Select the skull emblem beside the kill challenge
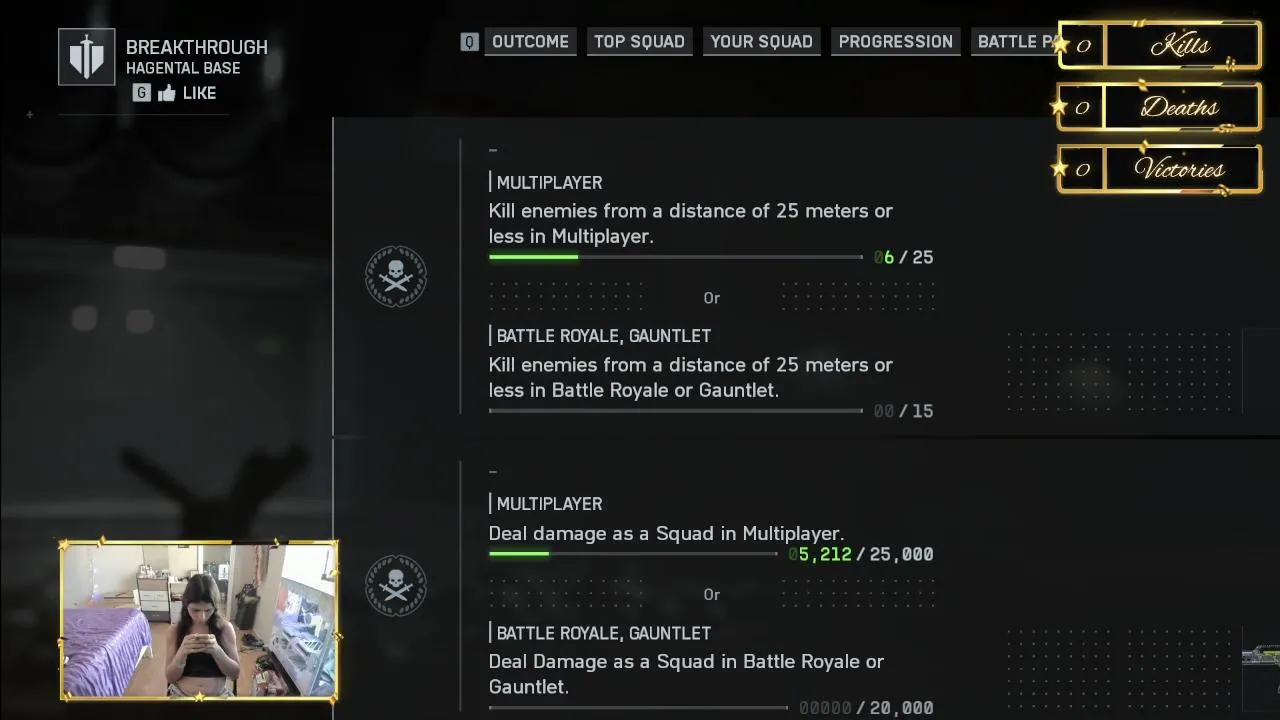Image resolution: width=1280 pixels, height=720 pixels. click(396, 277)
